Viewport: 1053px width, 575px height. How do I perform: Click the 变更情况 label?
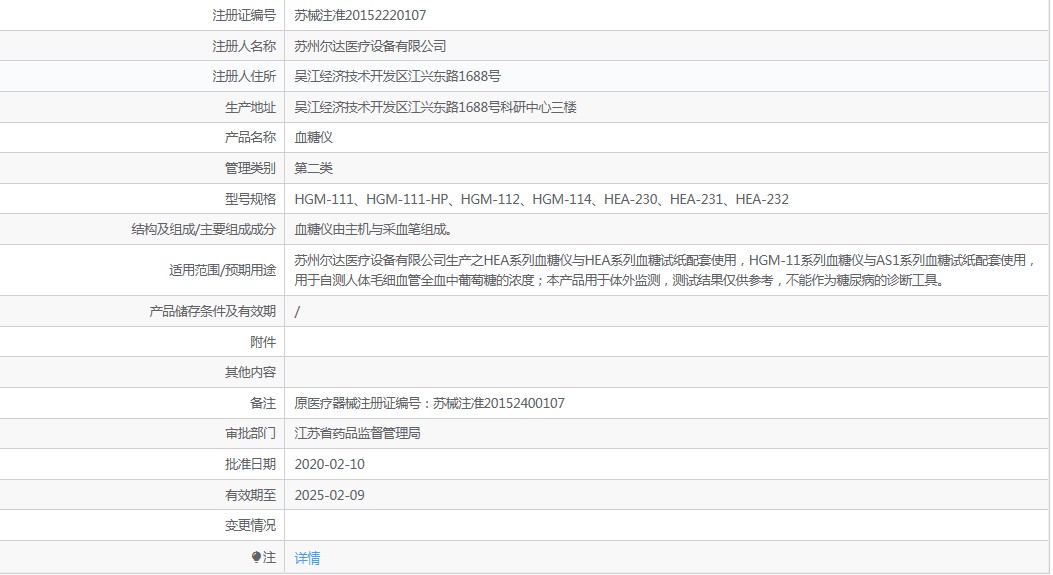250,525
